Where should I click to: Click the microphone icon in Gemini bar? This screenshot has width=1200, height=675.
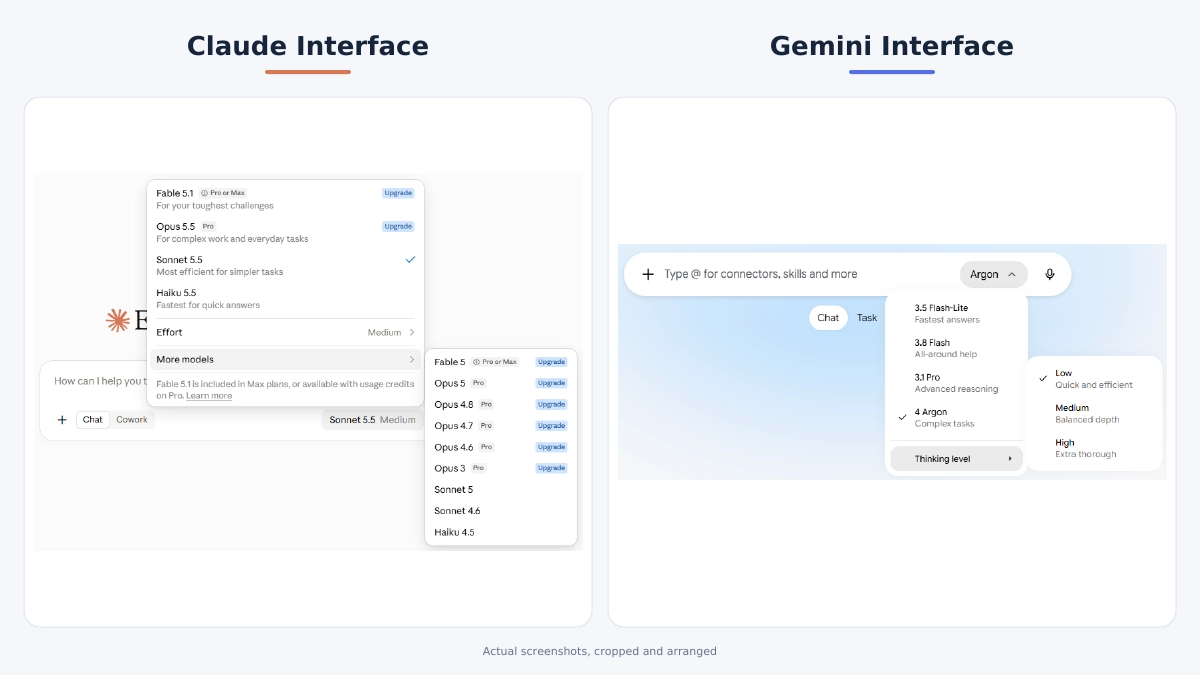tap(1049, 274)
